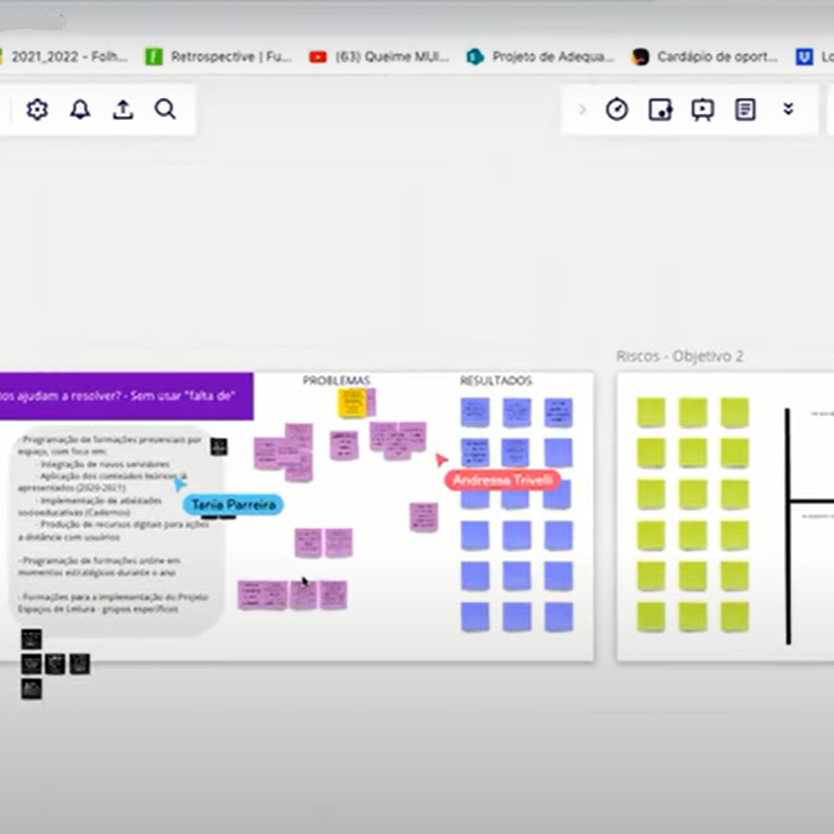Viewport: 834px width, 834px height.
Task: Open the notes document icon
Action: point(745,110)
